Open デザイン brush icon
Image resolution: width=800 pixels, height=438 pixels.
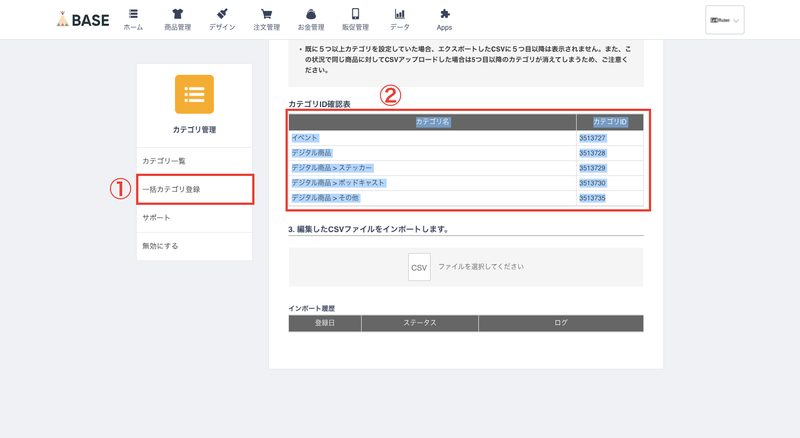click(222, 14)
